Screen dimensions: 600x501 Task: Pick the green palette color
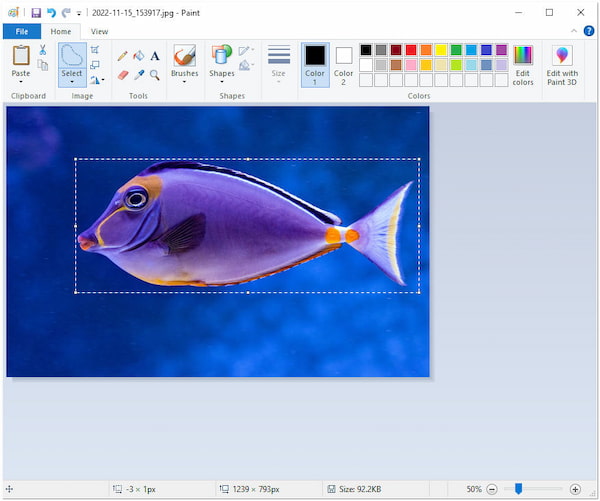tap(456, 50)
